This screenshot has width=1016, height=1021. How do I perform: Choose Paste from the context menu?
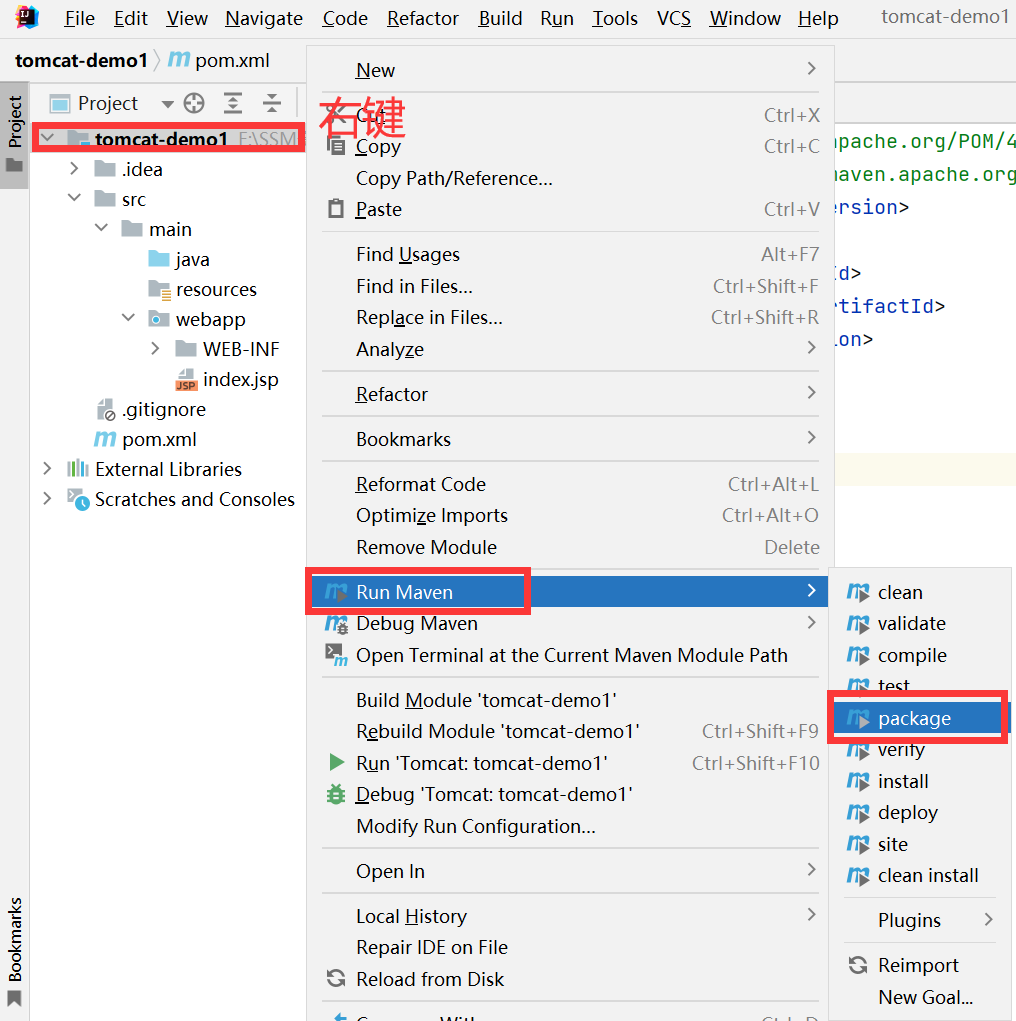point(571,209)
